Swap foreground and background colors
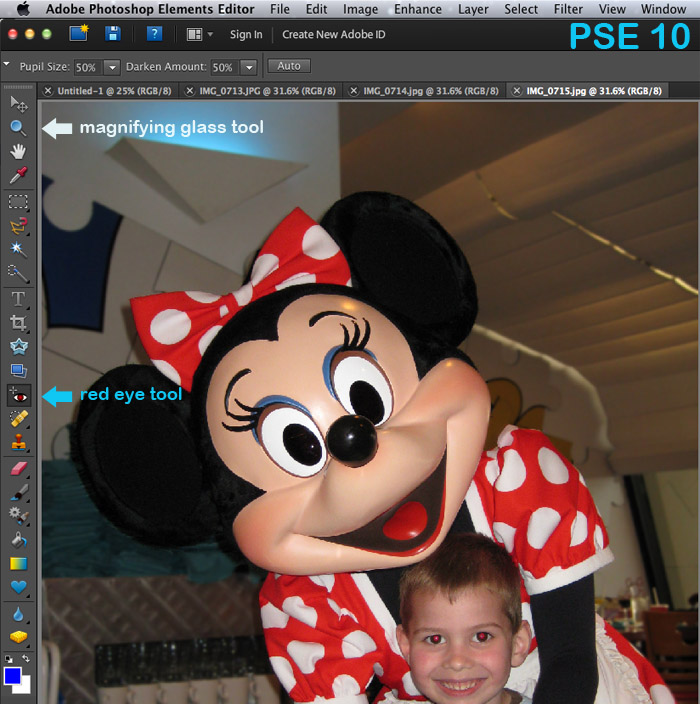 tap(26, 659)
